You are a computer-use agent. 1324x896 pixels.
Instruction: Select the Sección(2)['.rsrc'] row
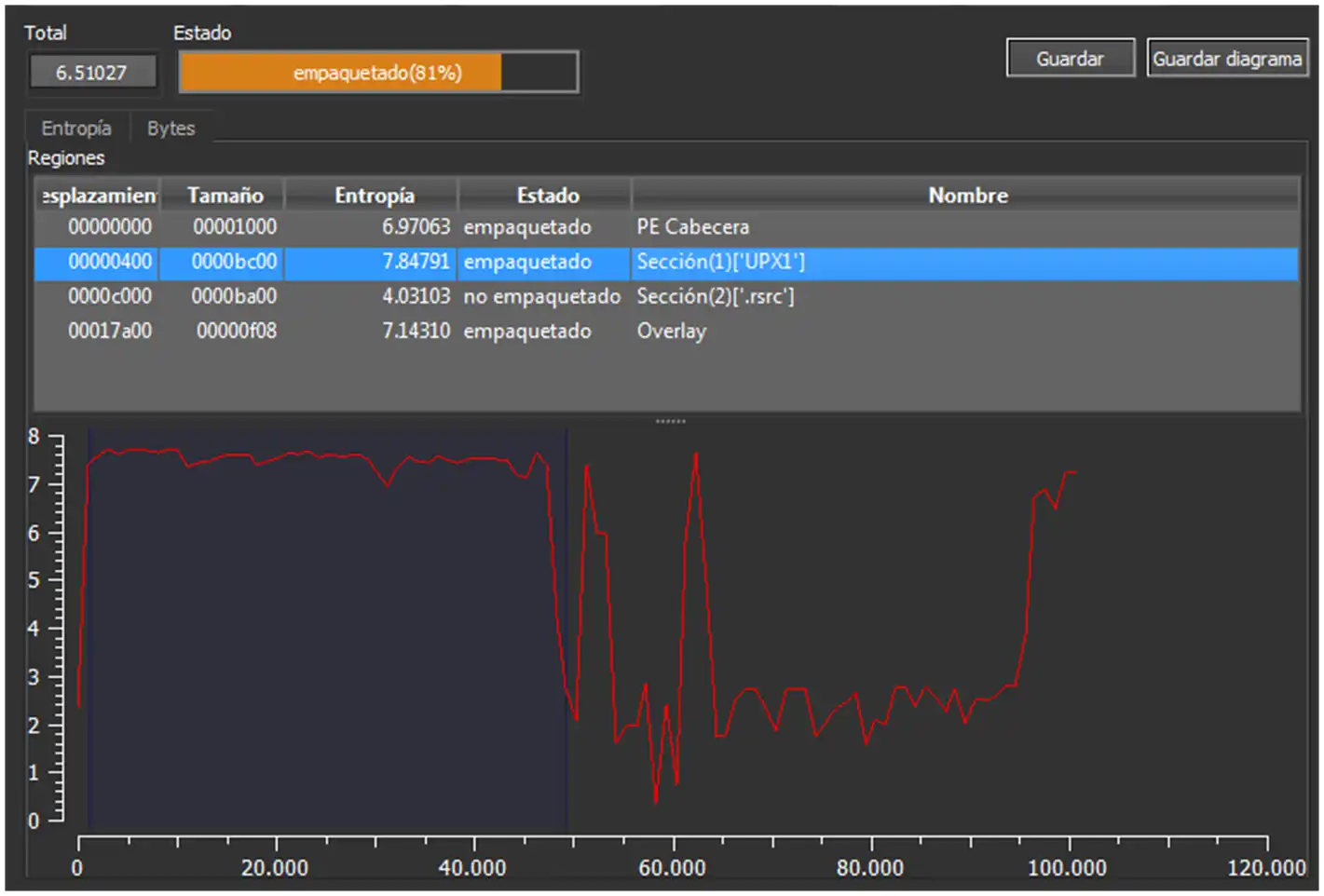coord(666,296)
